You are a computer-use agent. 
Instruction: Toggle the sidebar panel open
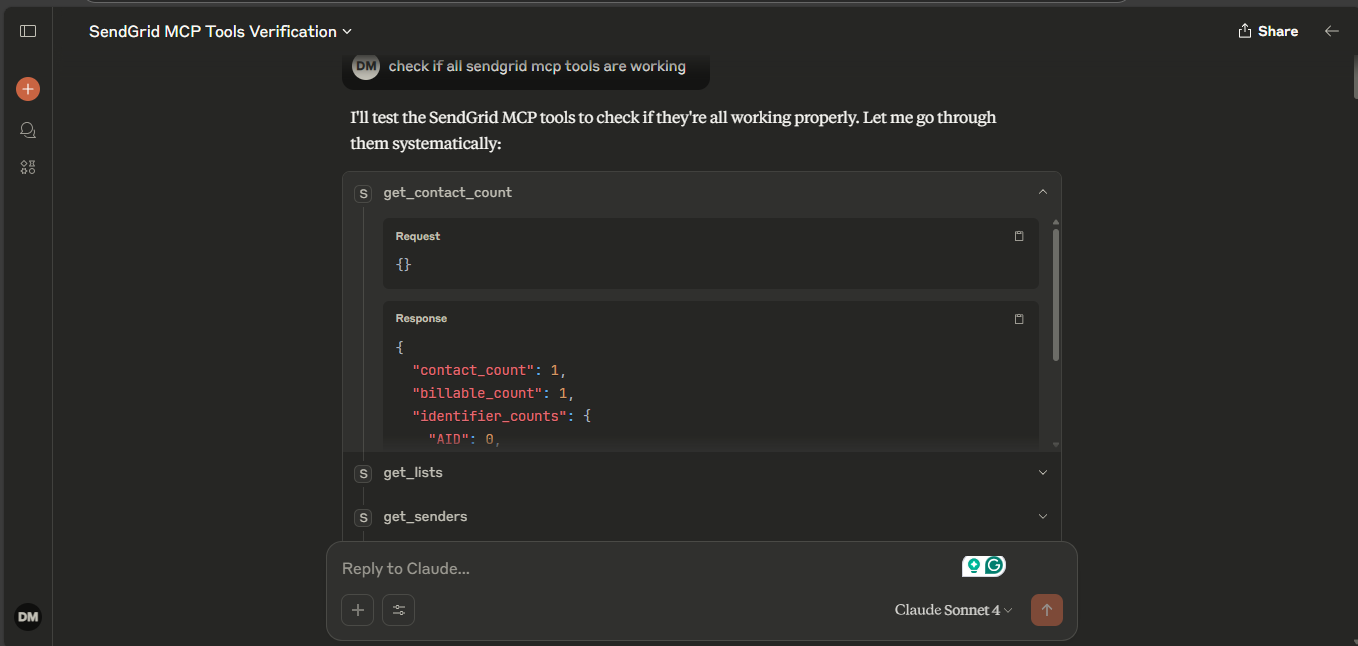(x=27, y=30)
